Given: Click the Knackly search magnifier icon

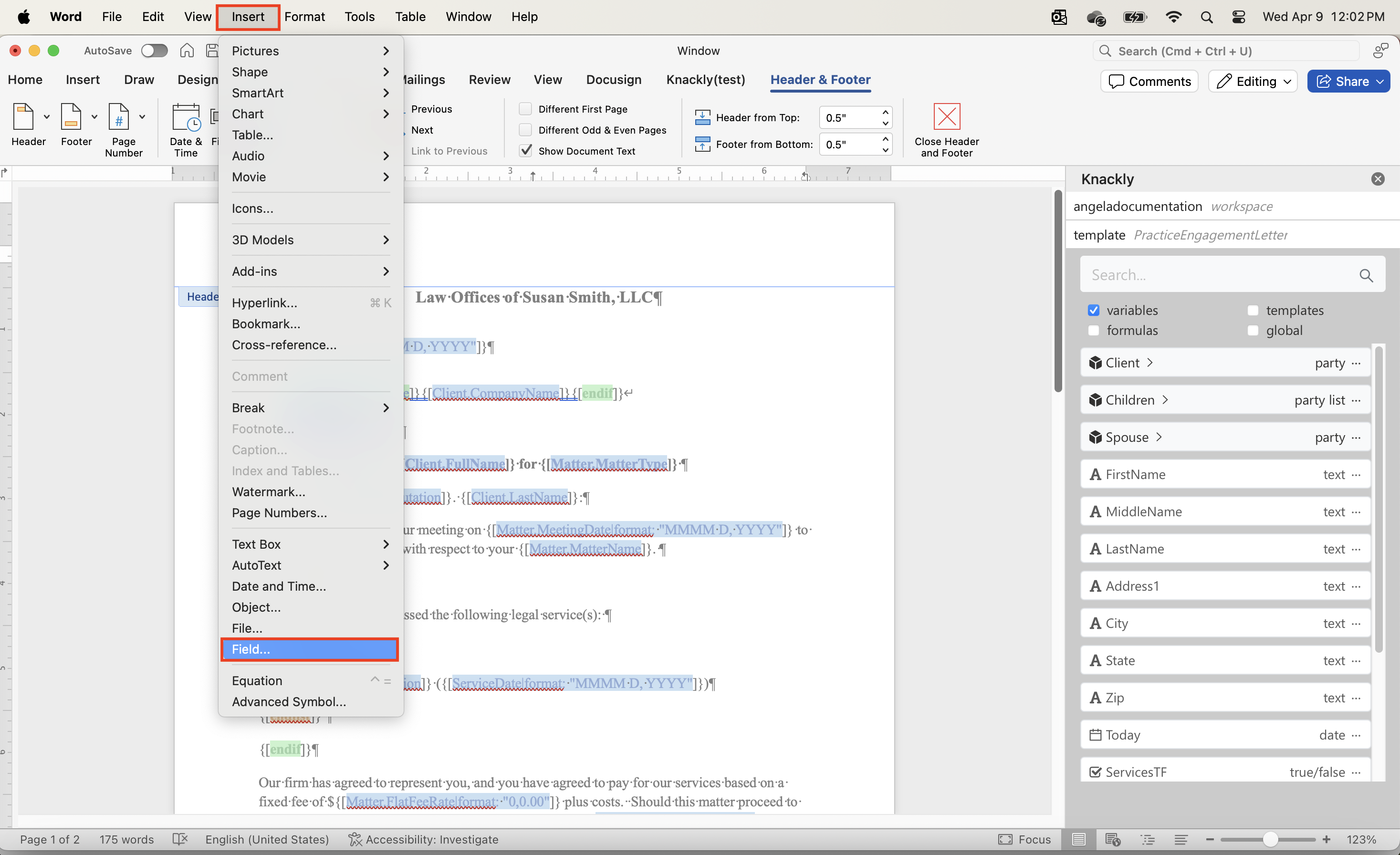Looking at the screenshot, I should coord(1366,275).
